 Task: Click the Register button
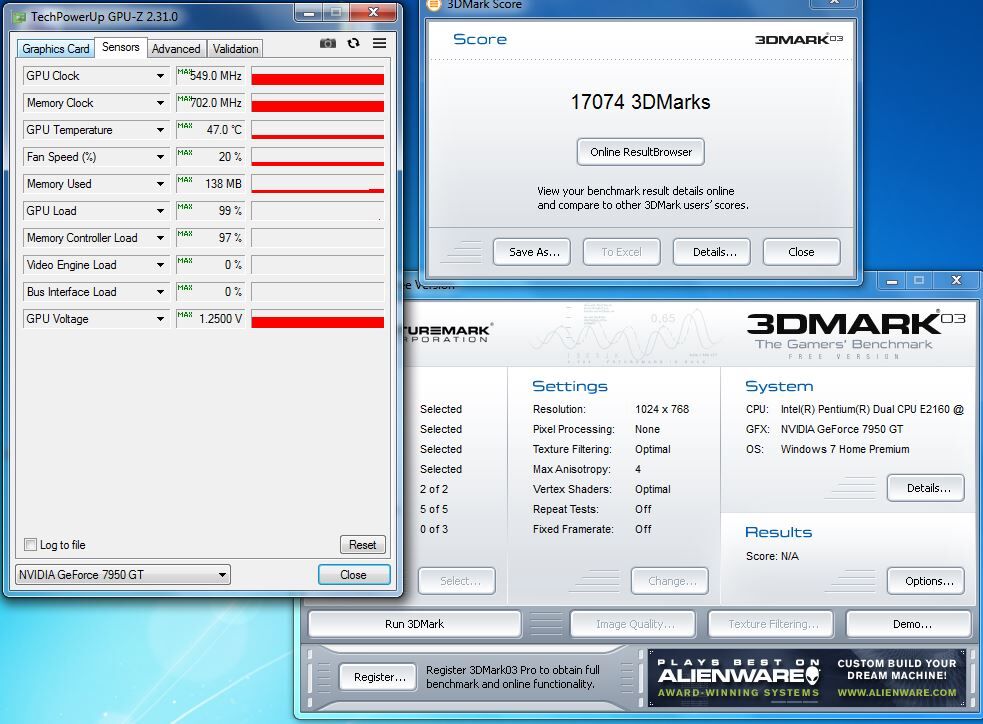378,677
